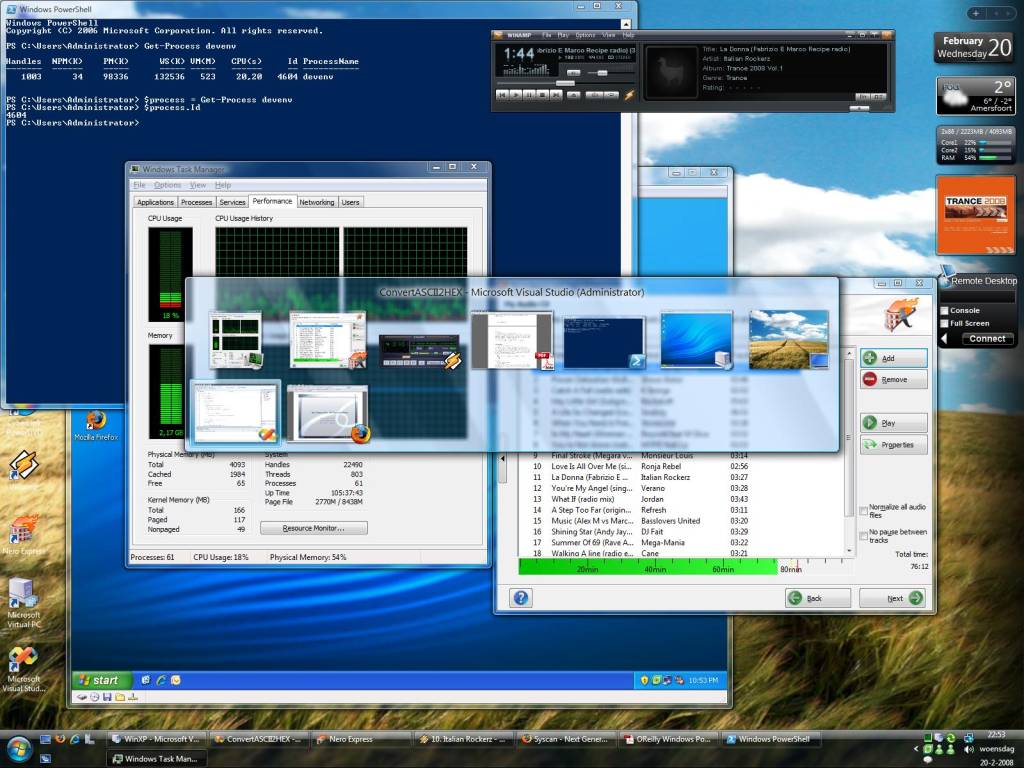Expand the Remote Desktop gadget left arrow
The height and width of the screenshot is (768, 1024).
click(943, 339)
